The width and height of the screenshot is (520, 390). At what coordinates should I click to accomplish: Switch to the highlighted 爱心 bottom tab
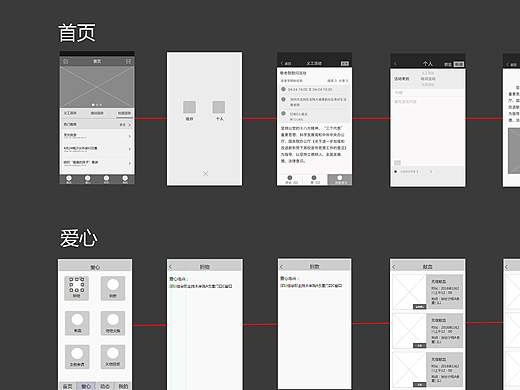tap(86, 386)
